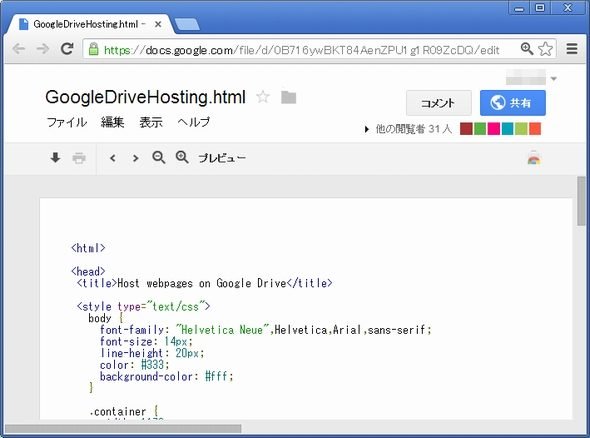Screen dimensions: 590x438
Task: Click the orange viewer swatch
Action: 535,129
